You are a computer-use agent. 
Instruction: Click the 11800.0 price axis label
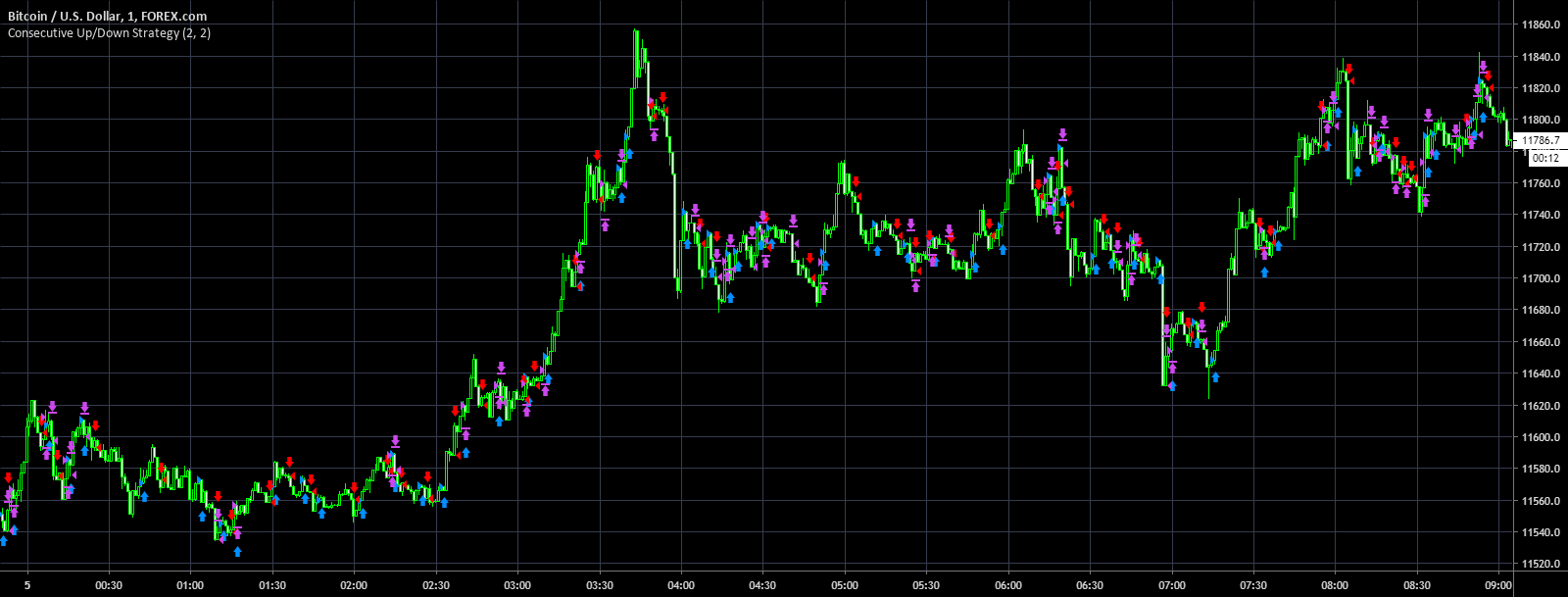pos(1541,121)
